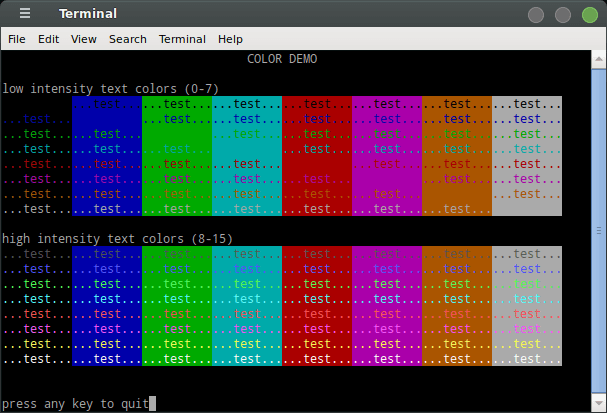Click the second gray window button

562,15
